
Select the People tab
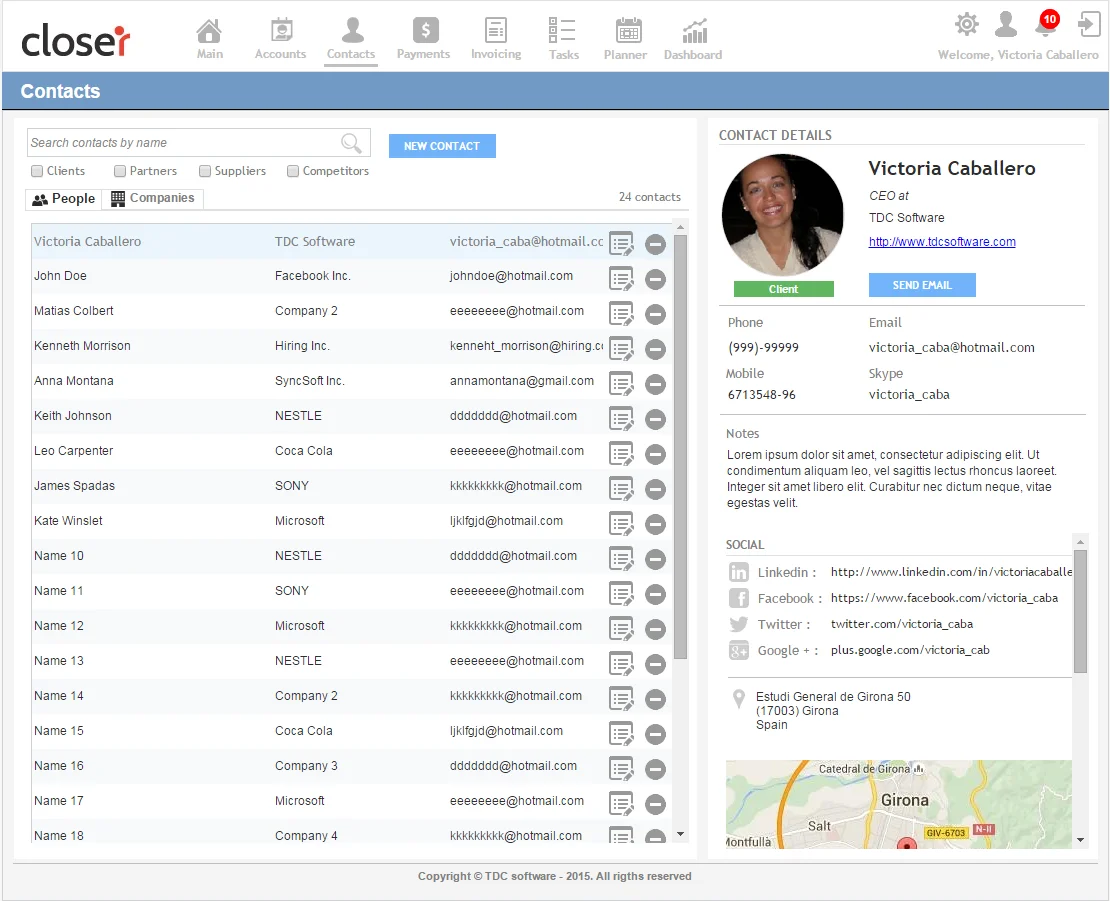[64, 199]
